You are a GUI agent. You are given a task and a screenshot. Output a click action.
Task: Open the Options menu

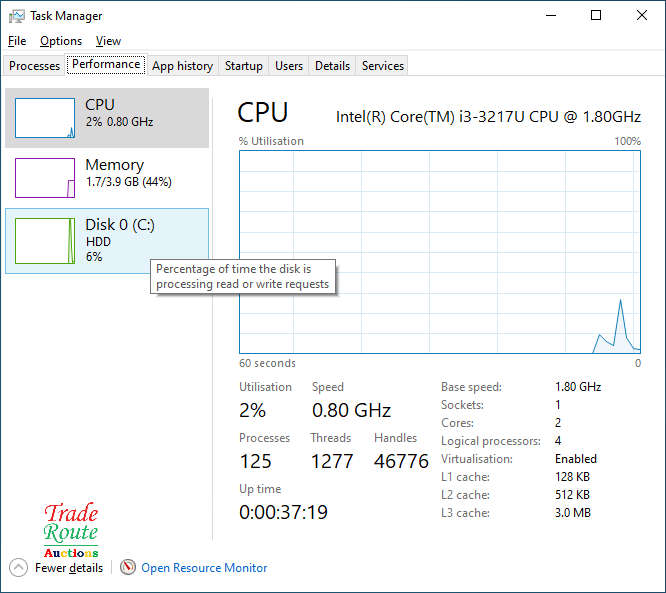tap(61, 41)
